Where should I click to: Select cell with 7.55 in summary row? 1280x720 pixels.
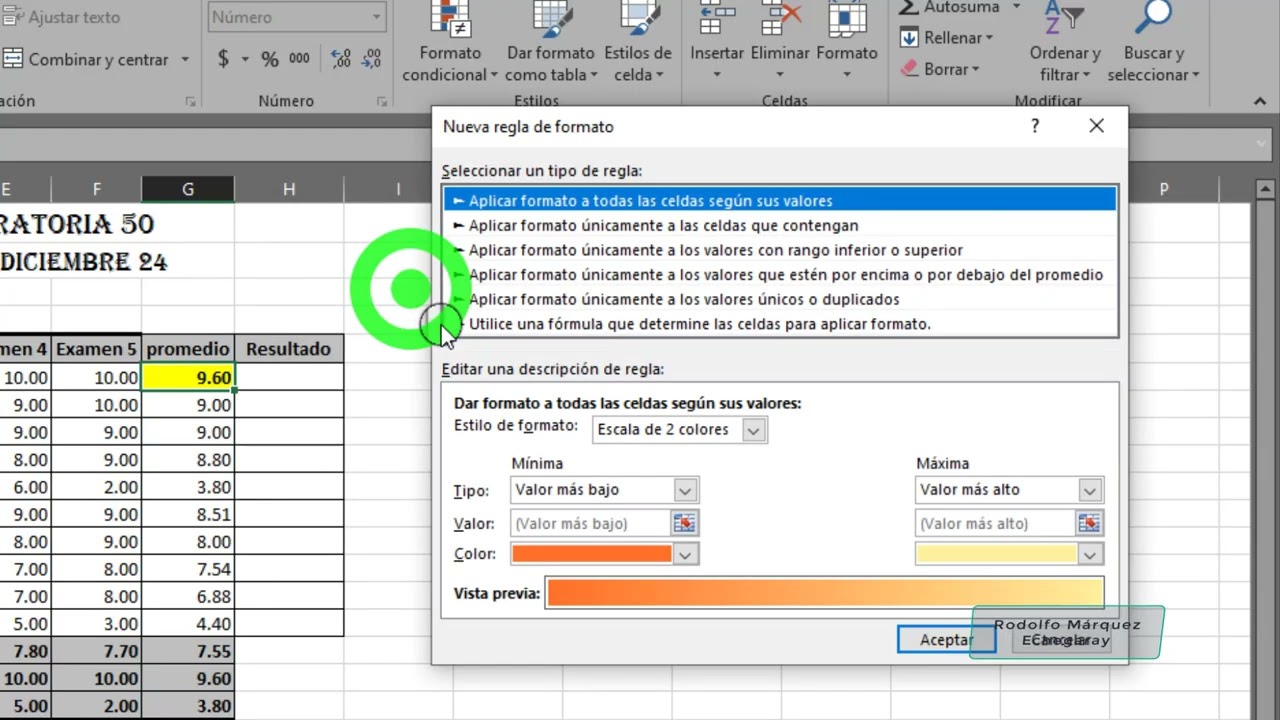click(188, 651)
